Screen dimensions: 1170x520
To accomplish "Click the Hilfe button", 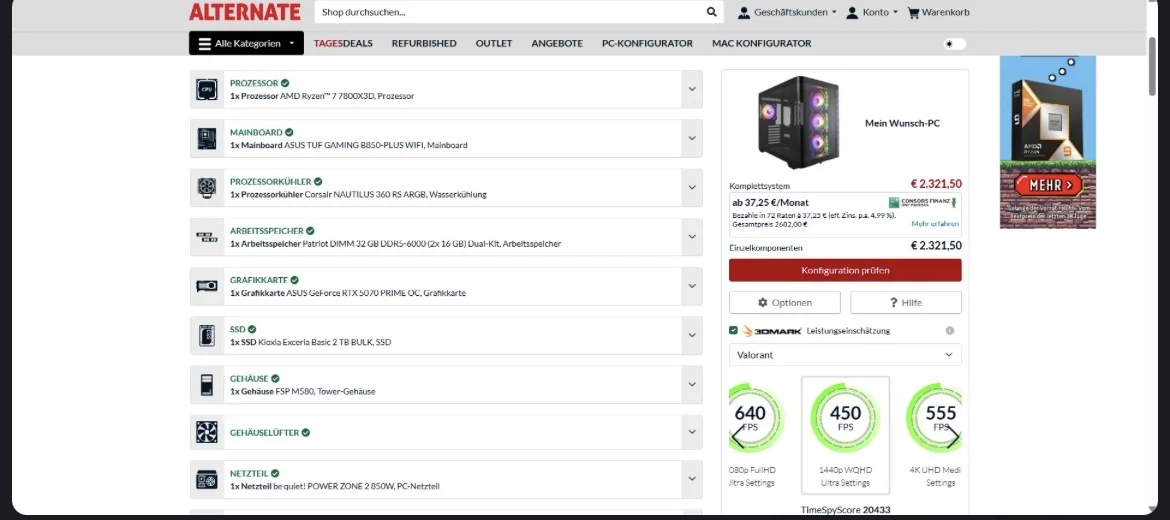I will pos(906,302).
